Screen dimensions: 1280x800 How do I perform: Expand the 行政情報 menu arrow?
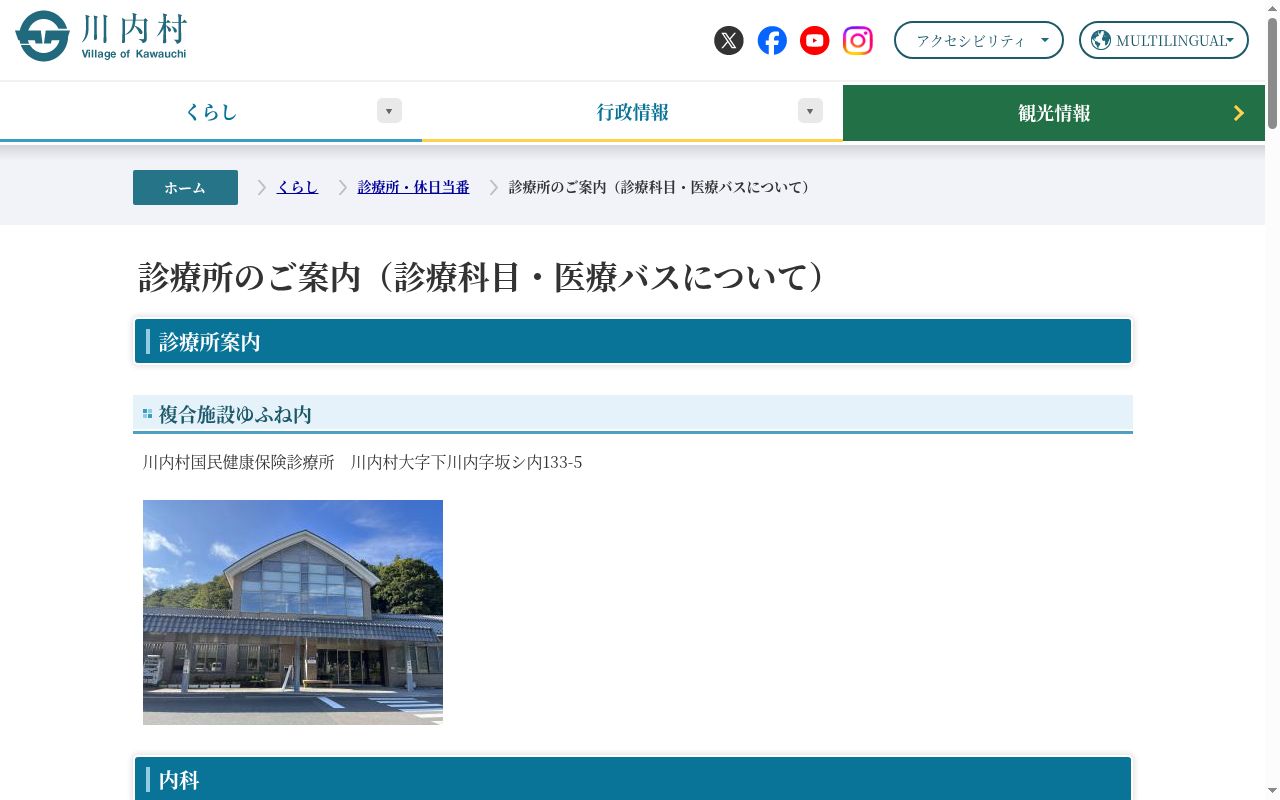pos(810,111)
